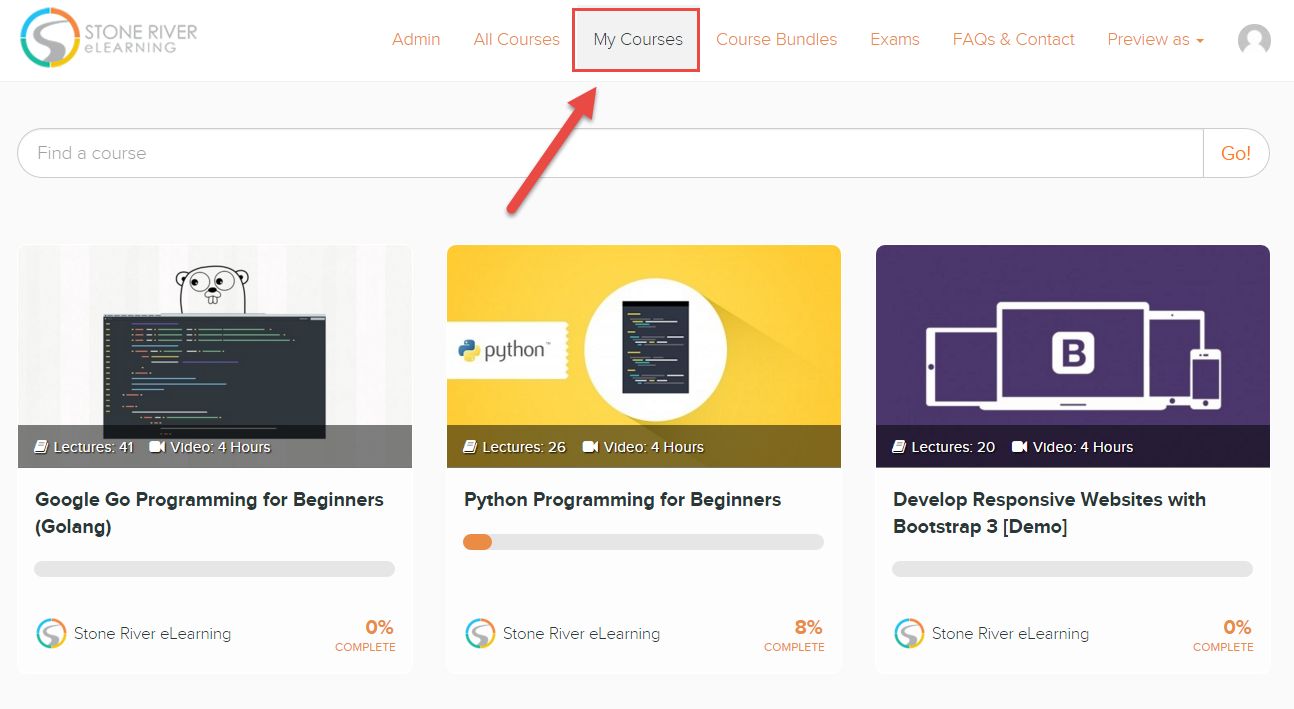Click author logo under Python course
Image resolution: width=1294 pixels, height=709 pixels.
(x=480, y=633)
